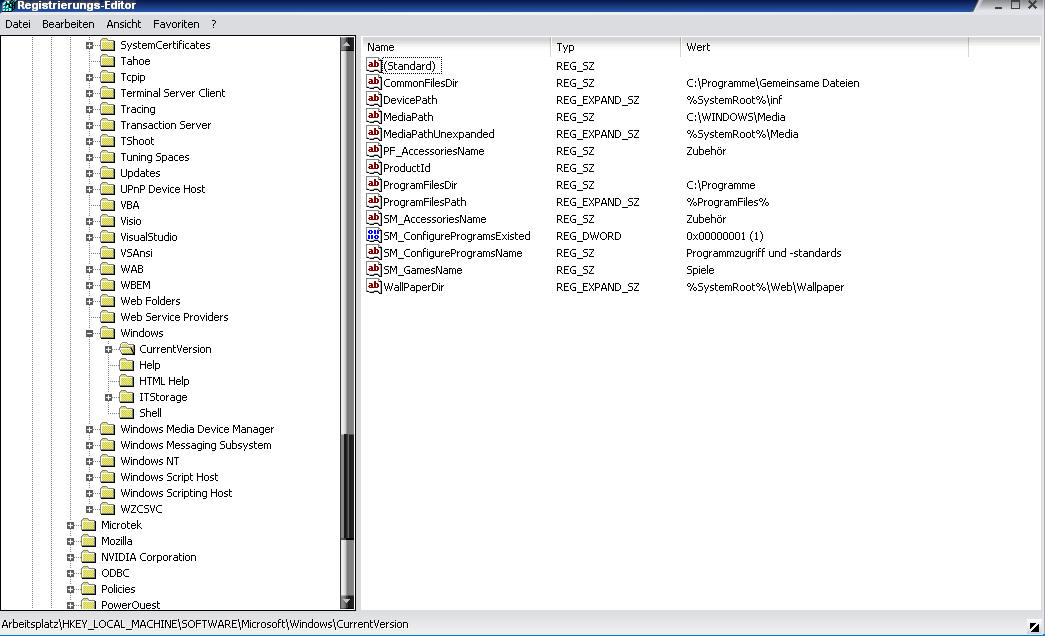This screenshot has height=636, width=1045.
Task: Click the icon beside ProgramFilesPath
Action: tap(374, 201)
